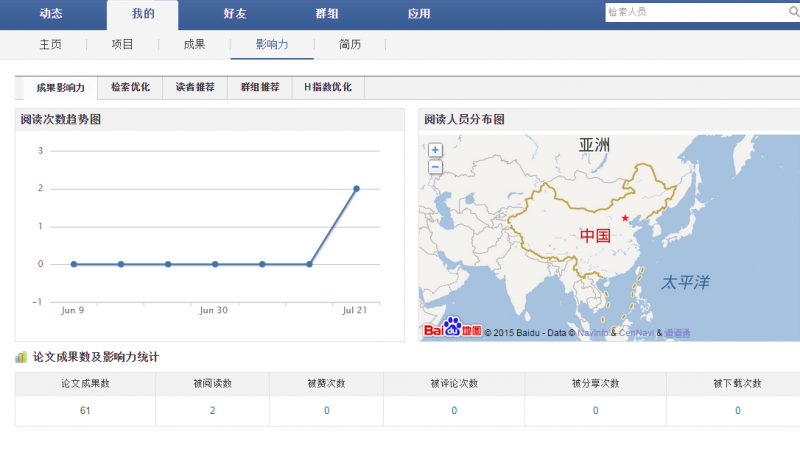Click the 太平洋 label on the map
Image resolution: width=800 pixels, height=464 pixels.
[685, 282]
